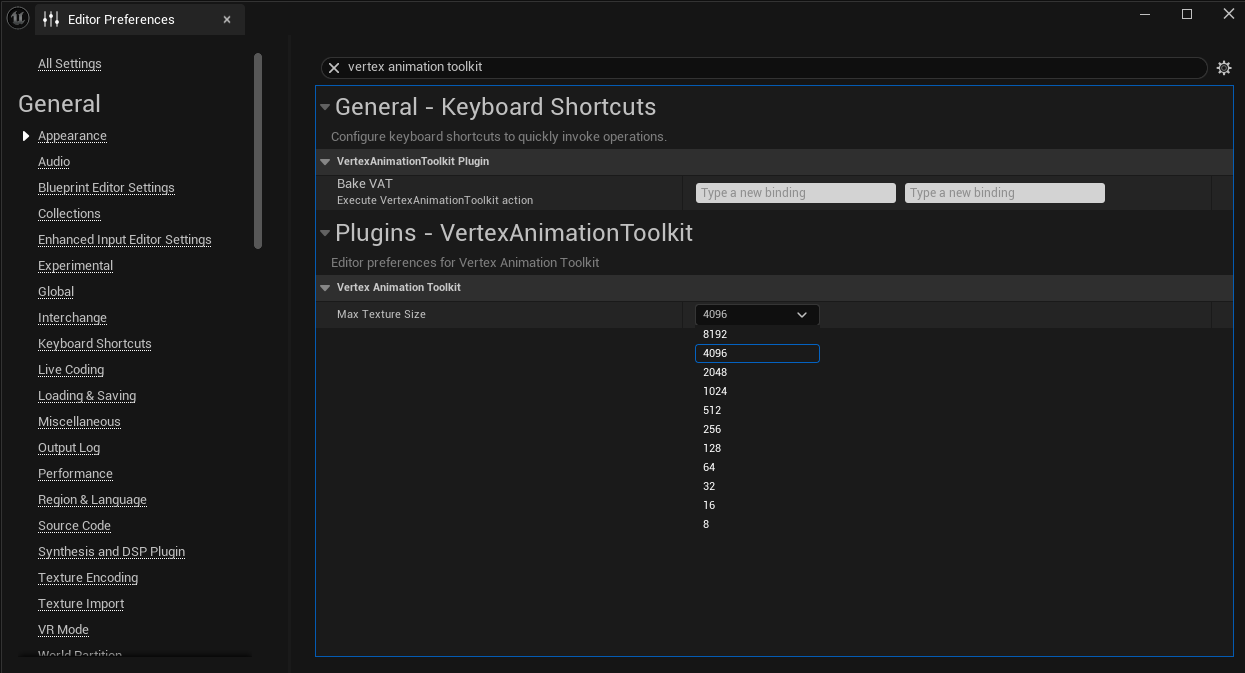The height and width of the screenshot is (673, 1245).
Task: Click the Editor Preferences tab sliders icon
Action: coord(52,19)
